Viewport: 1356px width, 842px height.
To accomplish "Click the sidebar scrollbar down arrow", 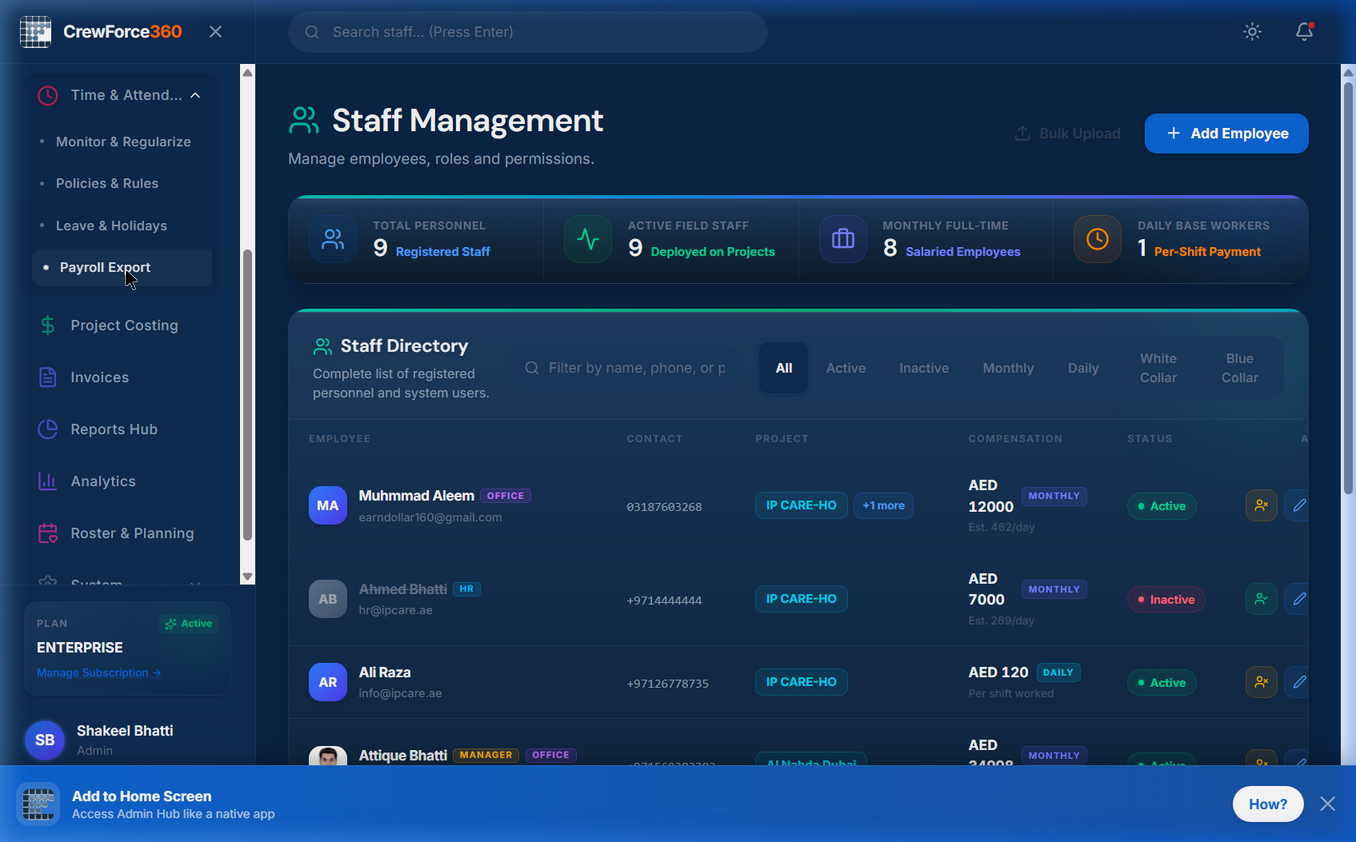I will (x=247, y=577).
